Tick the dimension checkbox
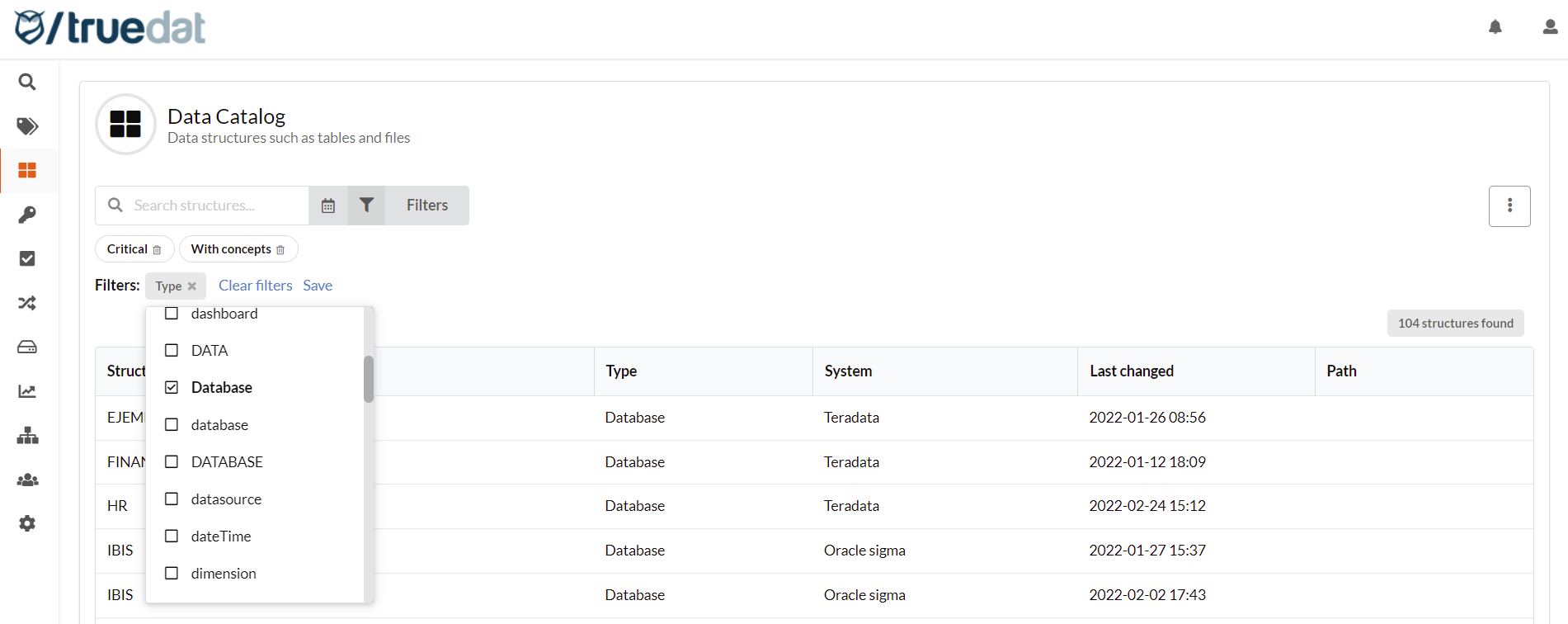This screenshot has height=624, width=1568. coord(172,574)
